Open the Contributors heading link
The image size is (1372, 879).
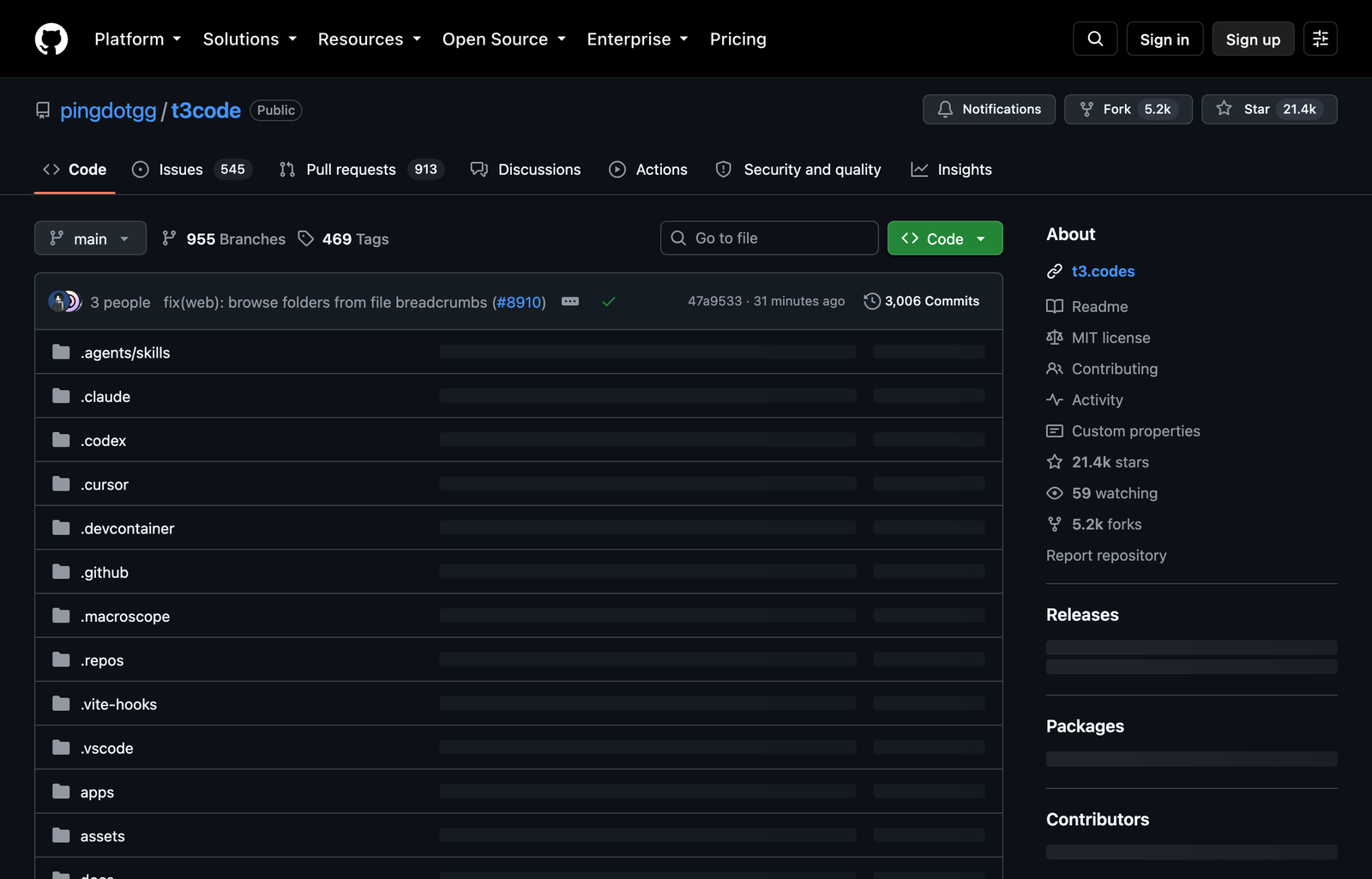pyautogui.click(x=1098, y=819)
